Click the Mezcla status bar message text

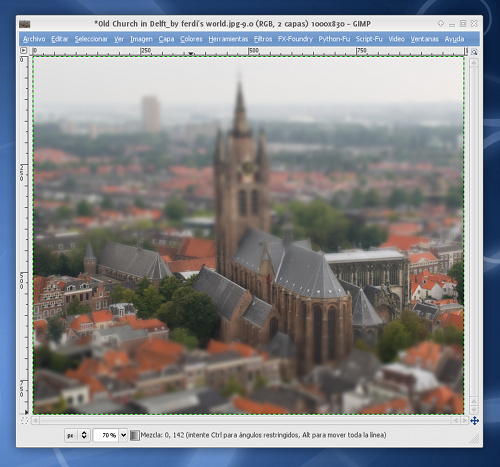point(263,435)
